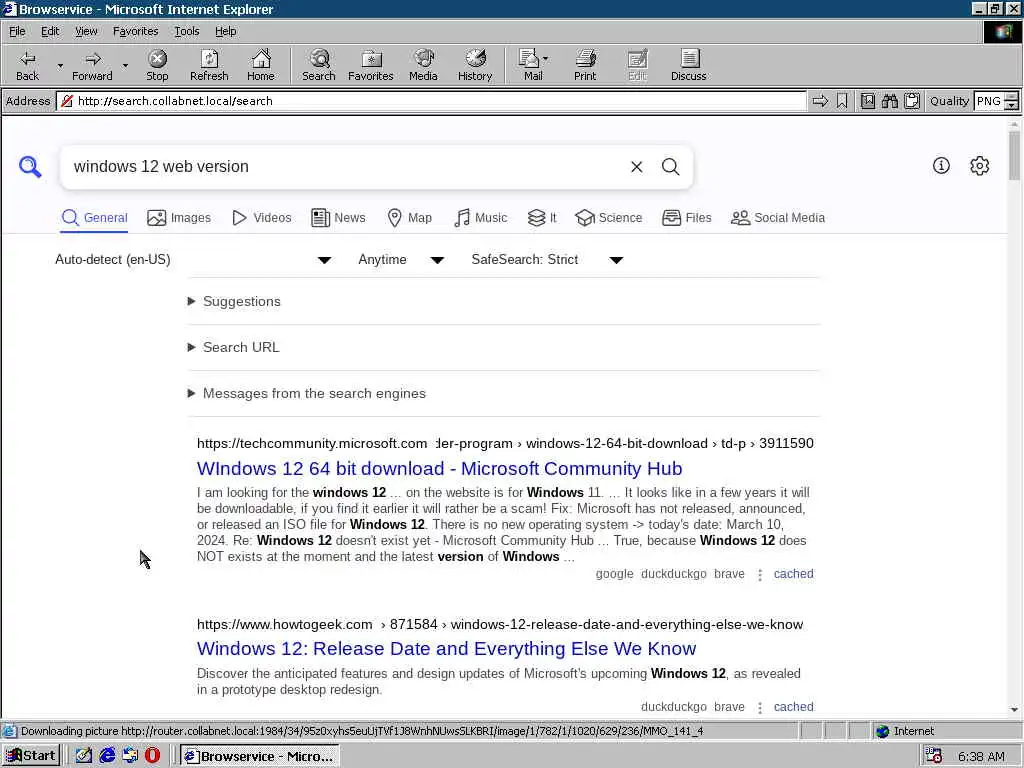Click the blue SearXNG magnifier logo
Viewport: 1024px width, 768px height.
[x=30, y=167]
